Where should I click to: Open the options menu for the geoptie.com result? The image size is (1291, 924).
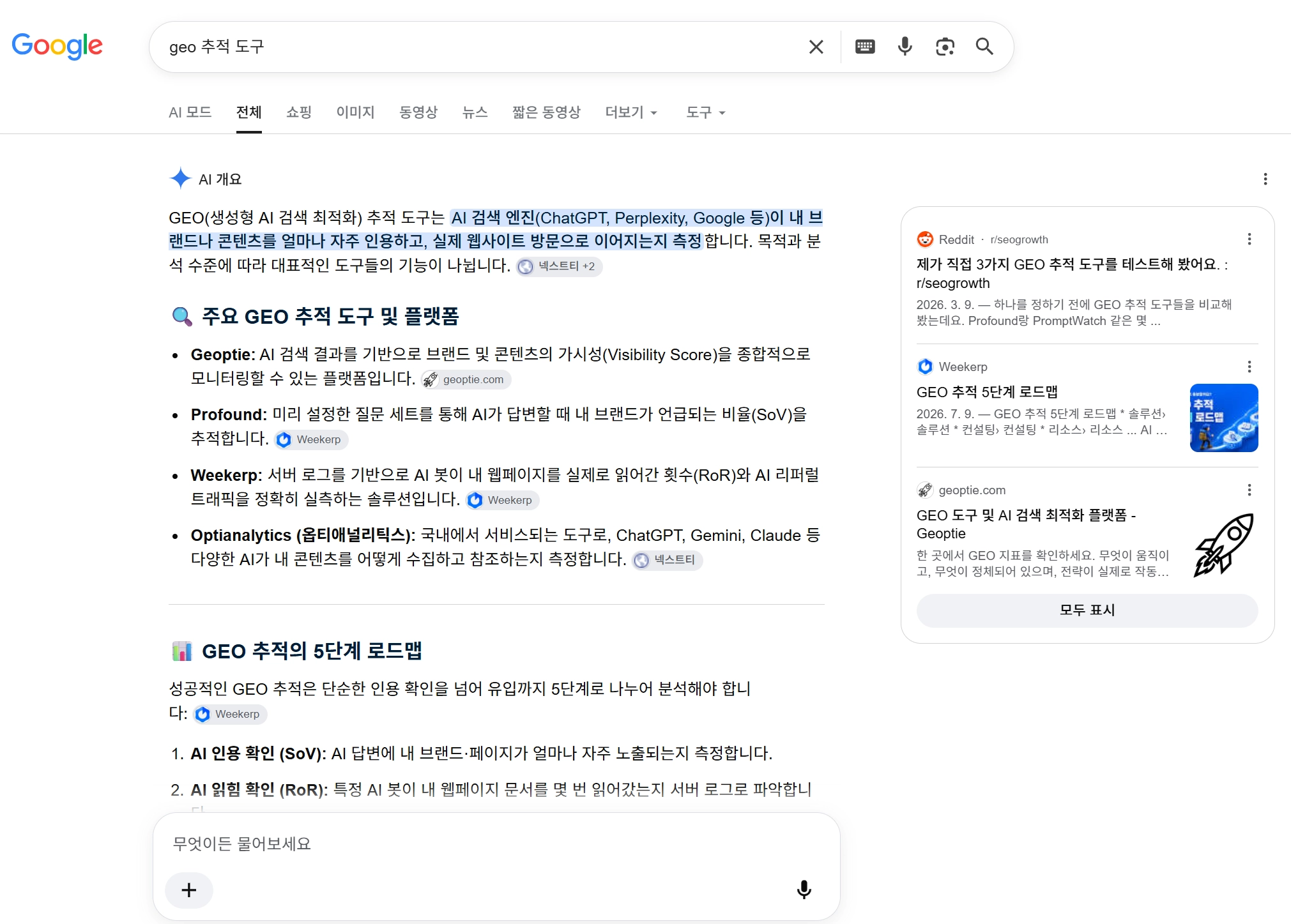click(x=1249, y=490)
